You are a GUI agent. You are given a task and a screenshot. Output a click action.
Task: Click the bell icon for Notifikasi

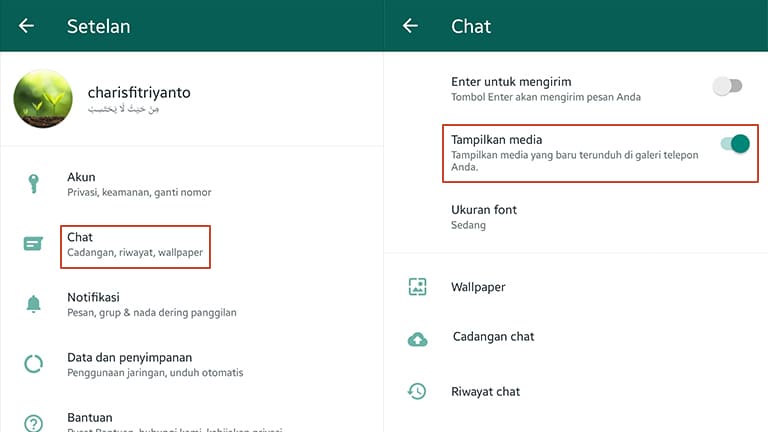[33, 304]
